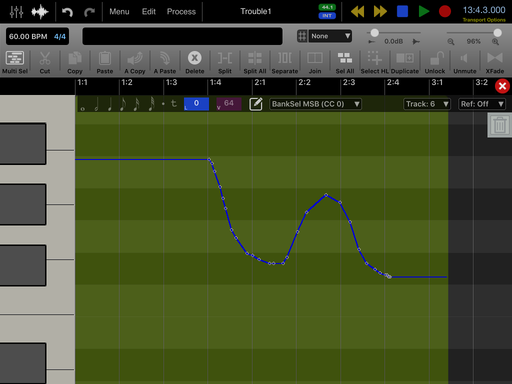Screen dimensions: 512x384
Task: Close the MIDI editor with red X
Action: pos(502,86)
